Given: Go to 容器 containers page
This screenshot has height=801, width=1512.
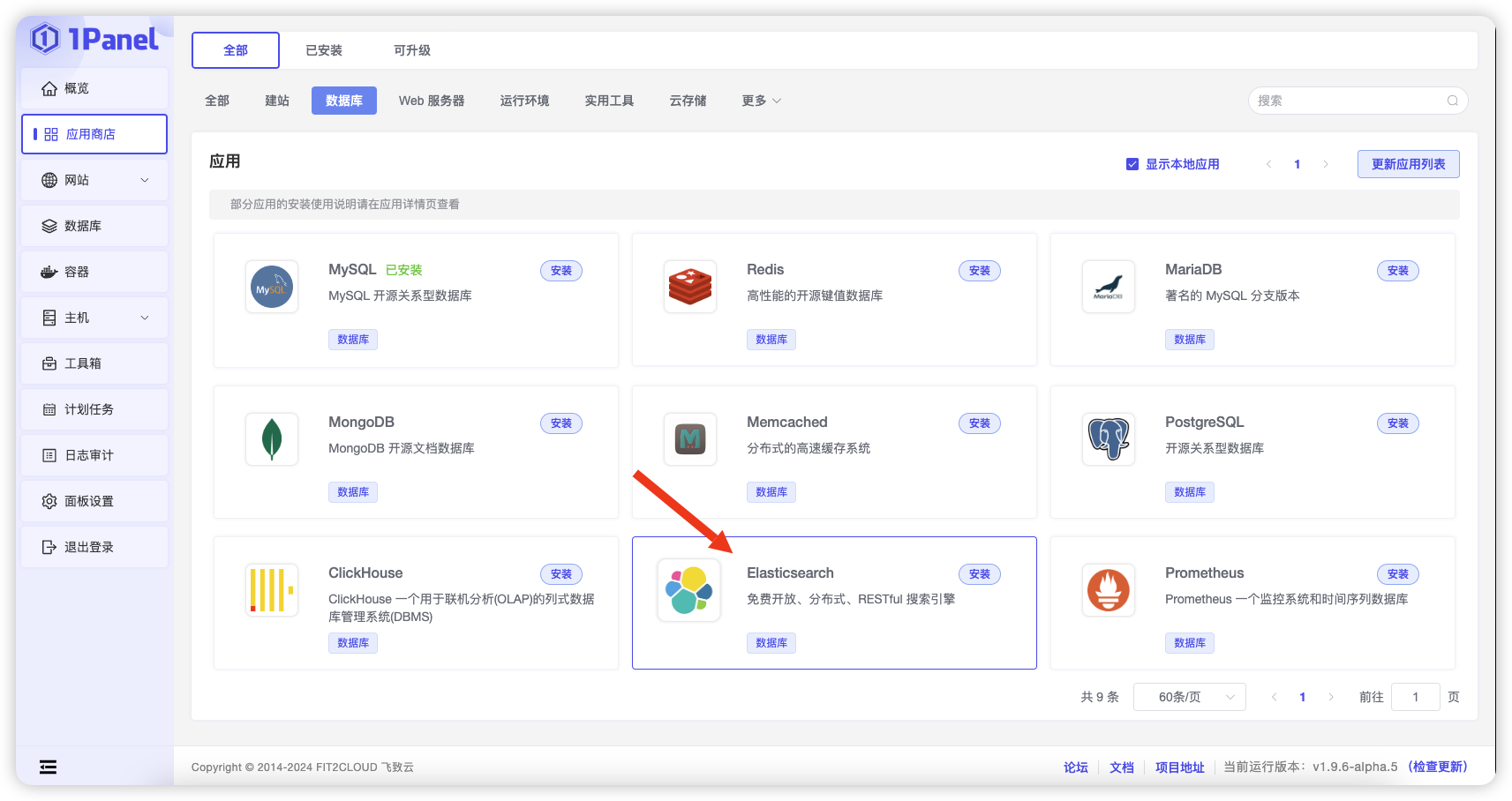Looking at the screenshot, I should 94,272.
